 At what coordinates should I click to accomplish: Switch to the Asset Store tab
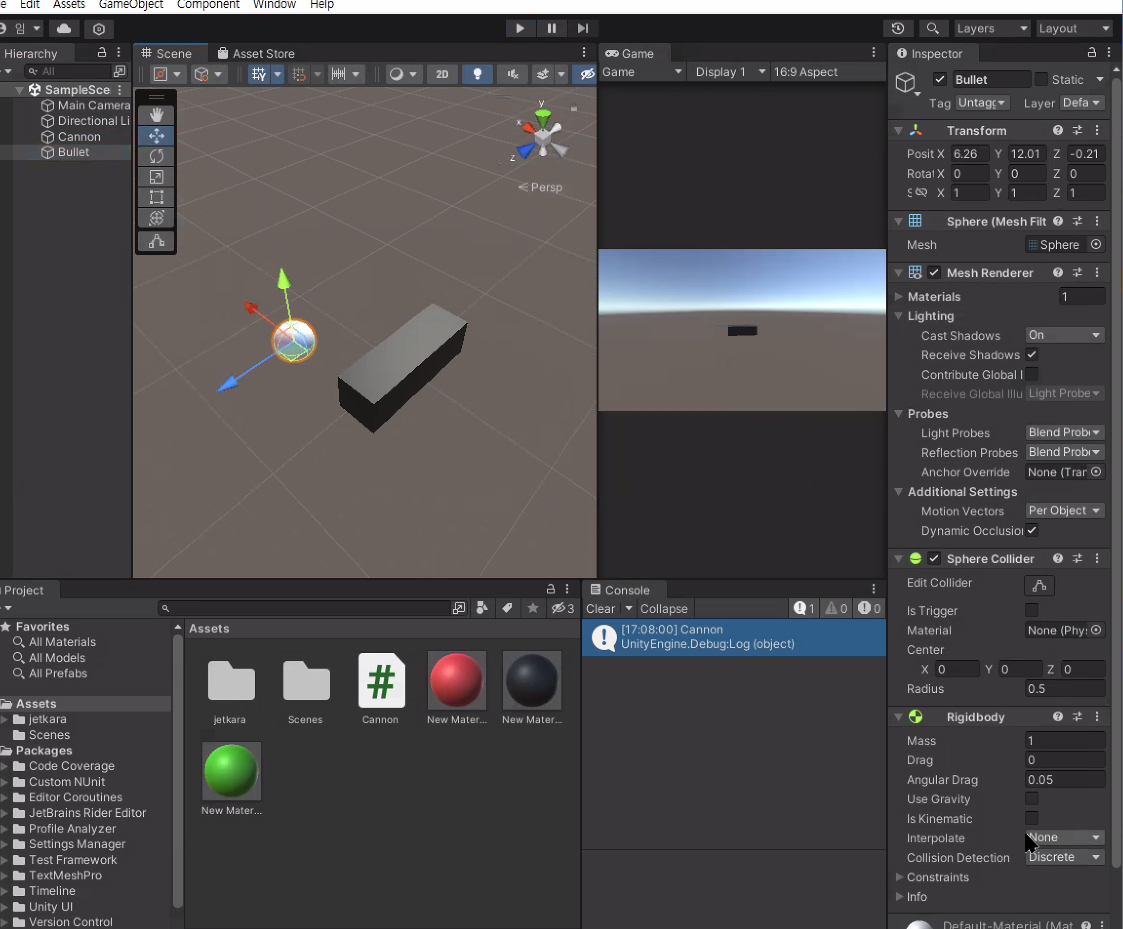click(256, 53)
